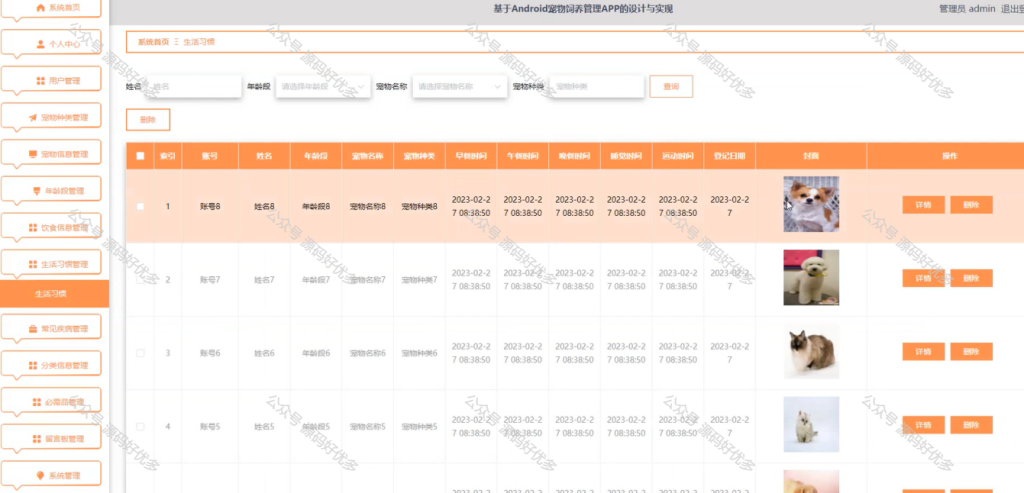Check the checkbox for row 账号6
The image size is (1024, 493).
140,353
